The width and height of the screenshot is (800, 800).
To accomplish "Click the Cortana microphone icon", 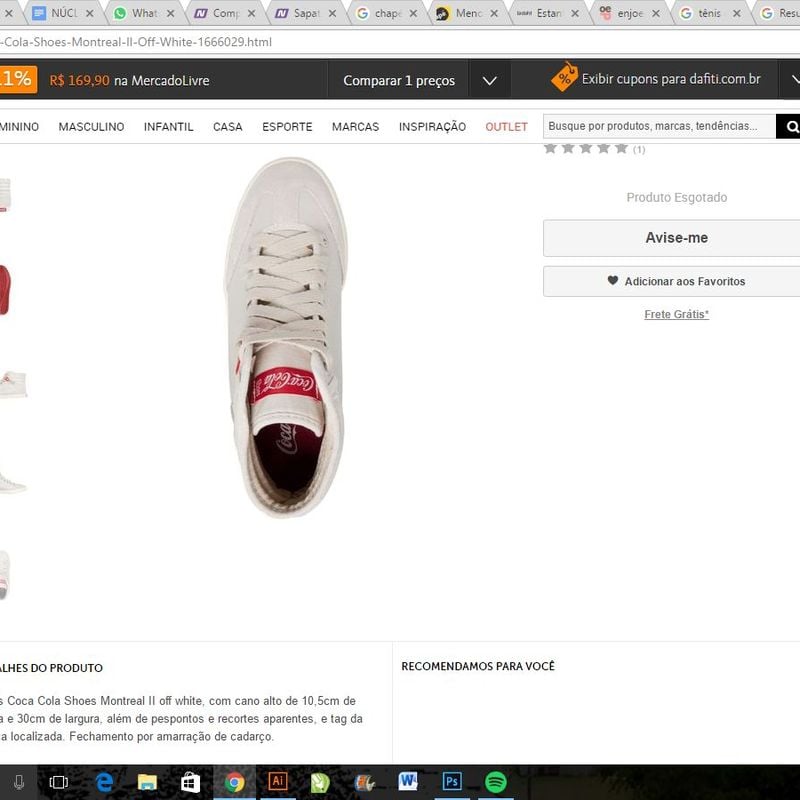I will coord(19,781).
